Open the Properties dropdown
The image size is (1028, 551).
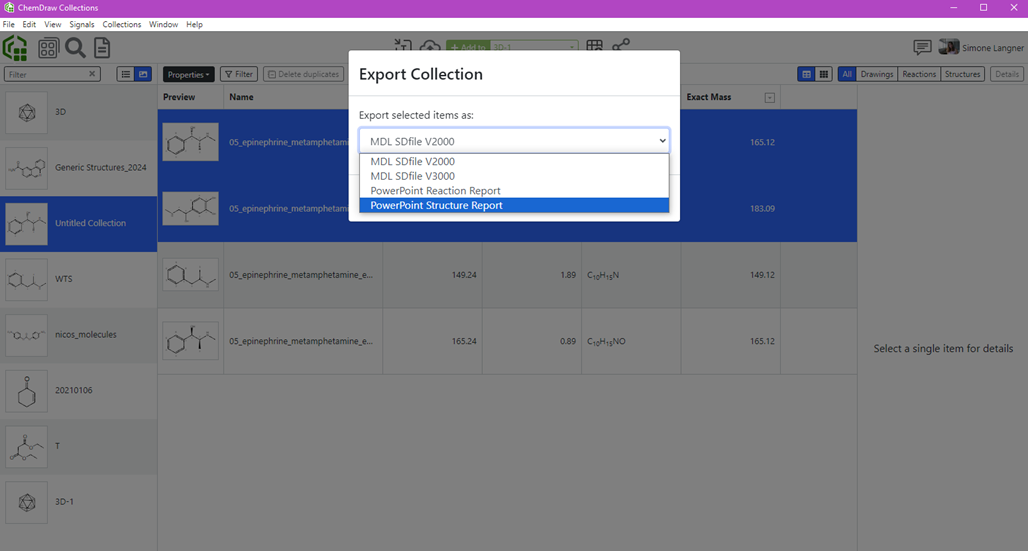[188, 74]
